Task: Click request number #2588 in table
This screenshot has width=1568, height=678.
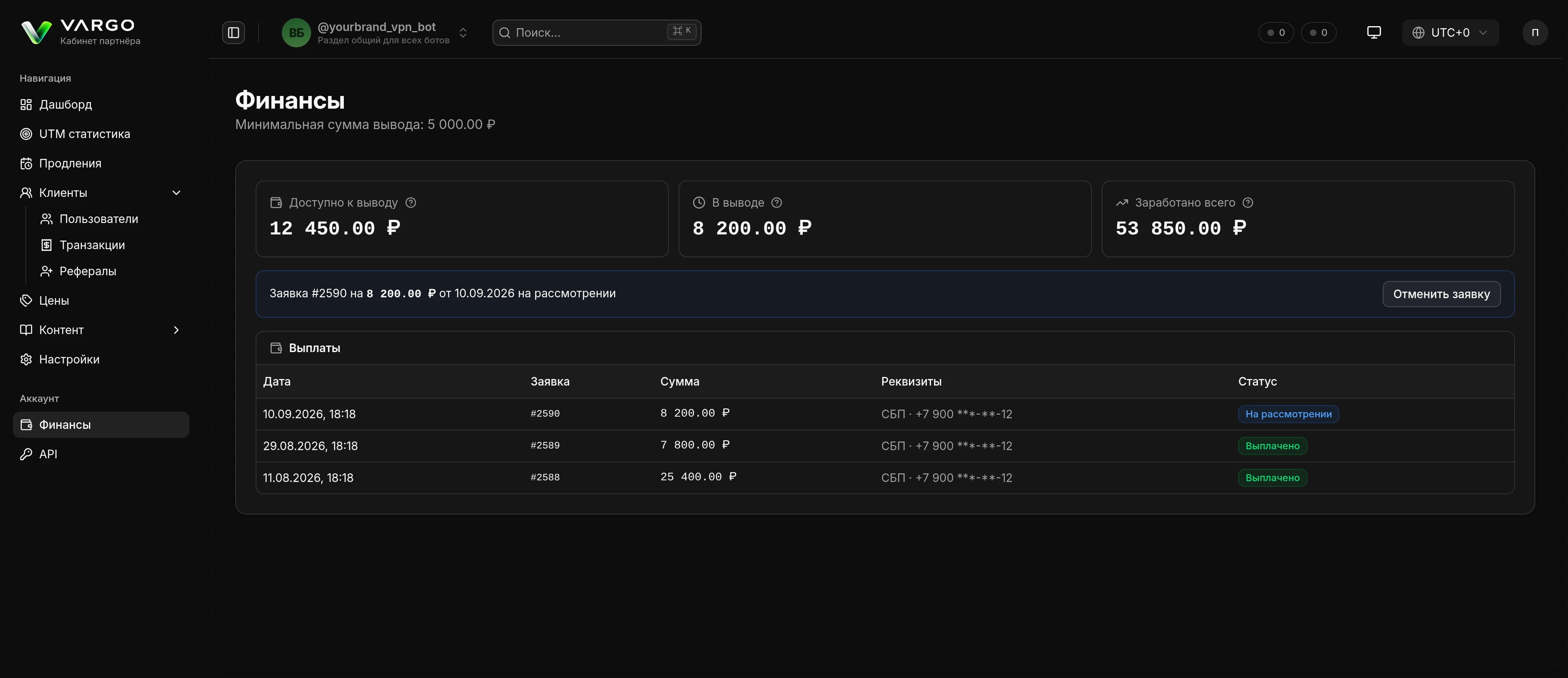Action: pyautogui.click(x=545, y=478)
